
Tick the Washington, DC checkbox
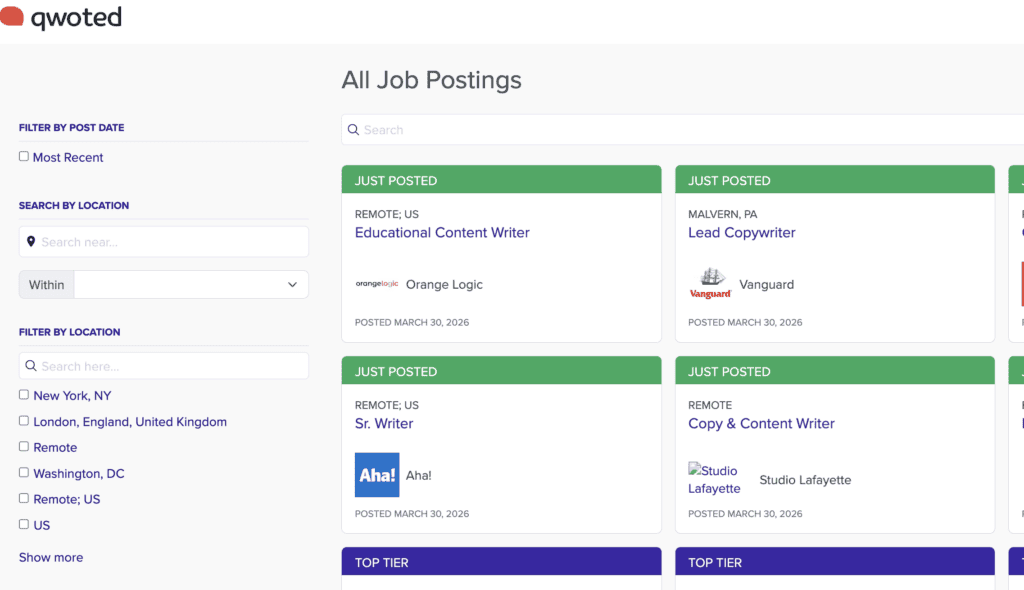24,473
